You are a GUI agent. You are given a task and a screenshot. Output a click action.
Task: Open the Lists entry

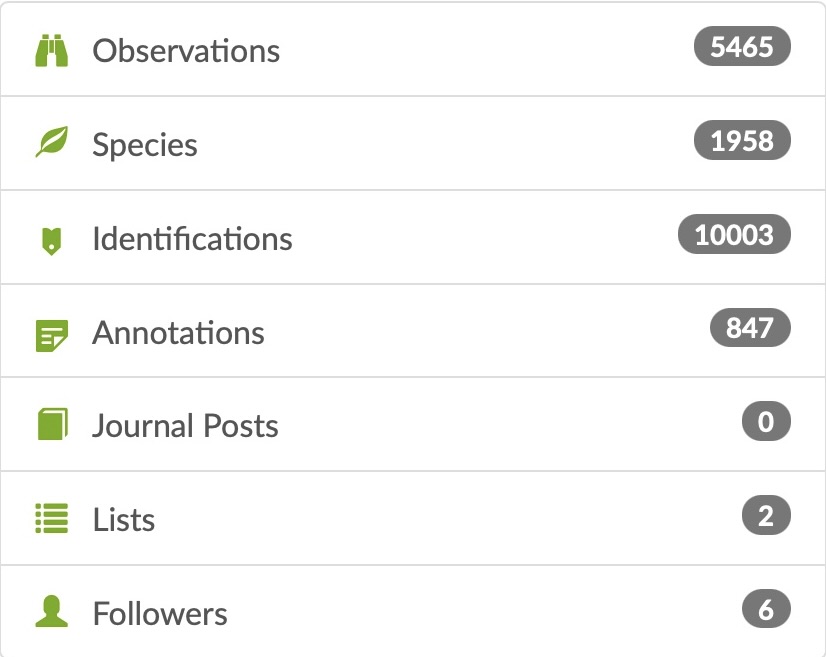tap(124, 520)
